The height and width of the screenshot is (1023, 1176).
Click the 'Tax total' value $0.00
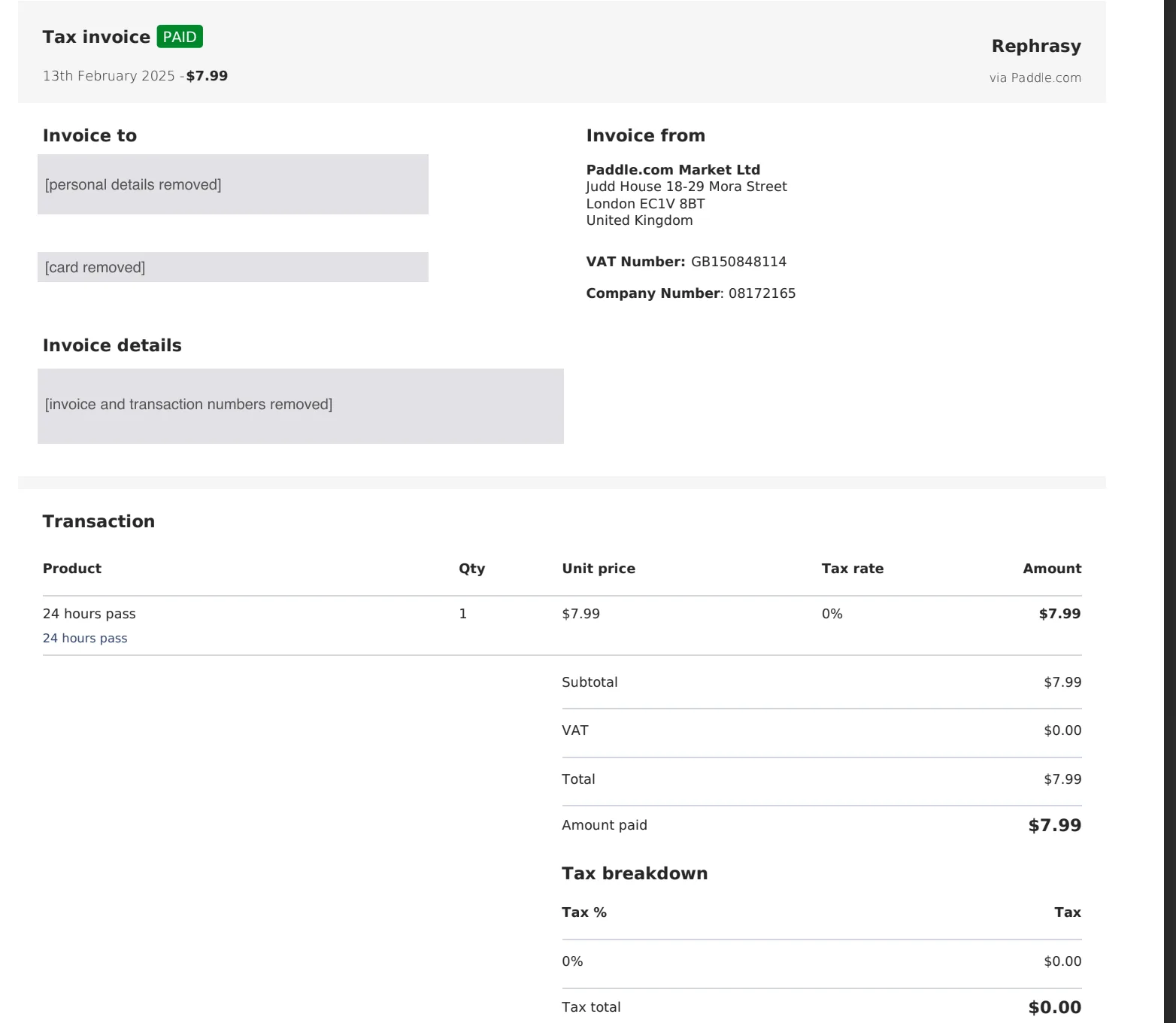(x=1055, y=1007)
